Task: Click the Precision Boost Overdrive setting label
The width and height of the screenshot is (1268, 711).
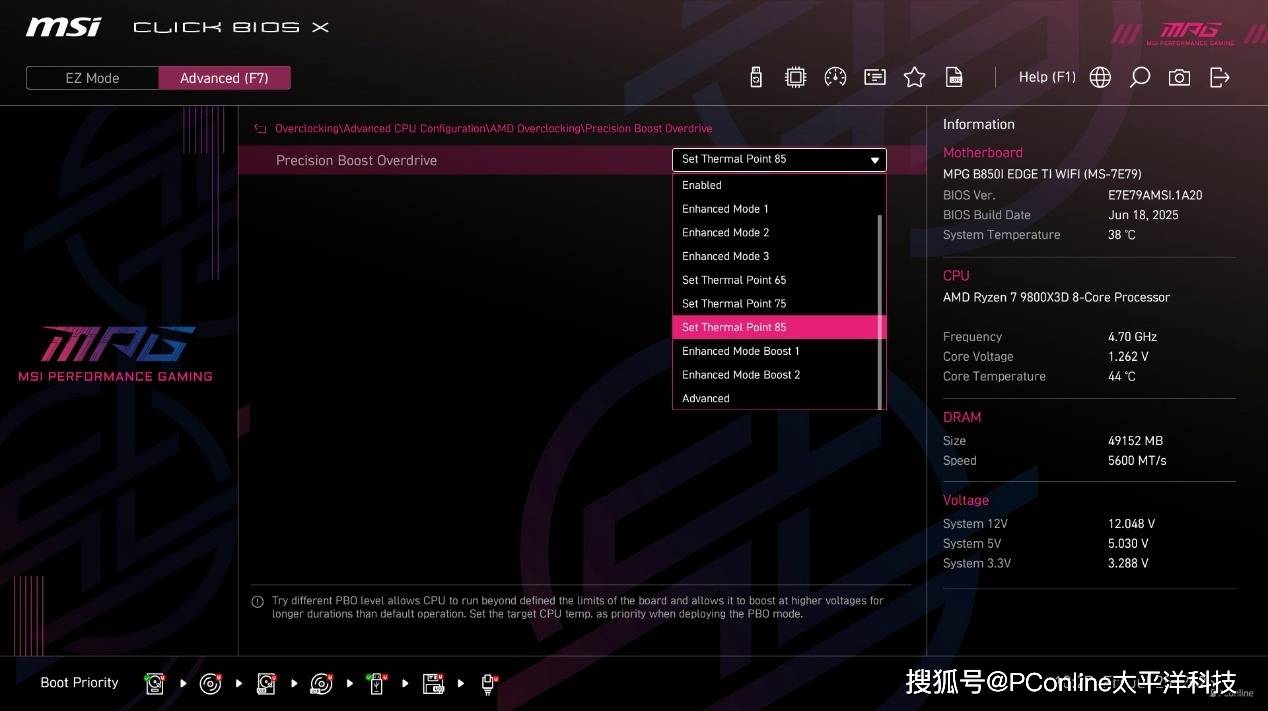Action: tap(356, 160)
